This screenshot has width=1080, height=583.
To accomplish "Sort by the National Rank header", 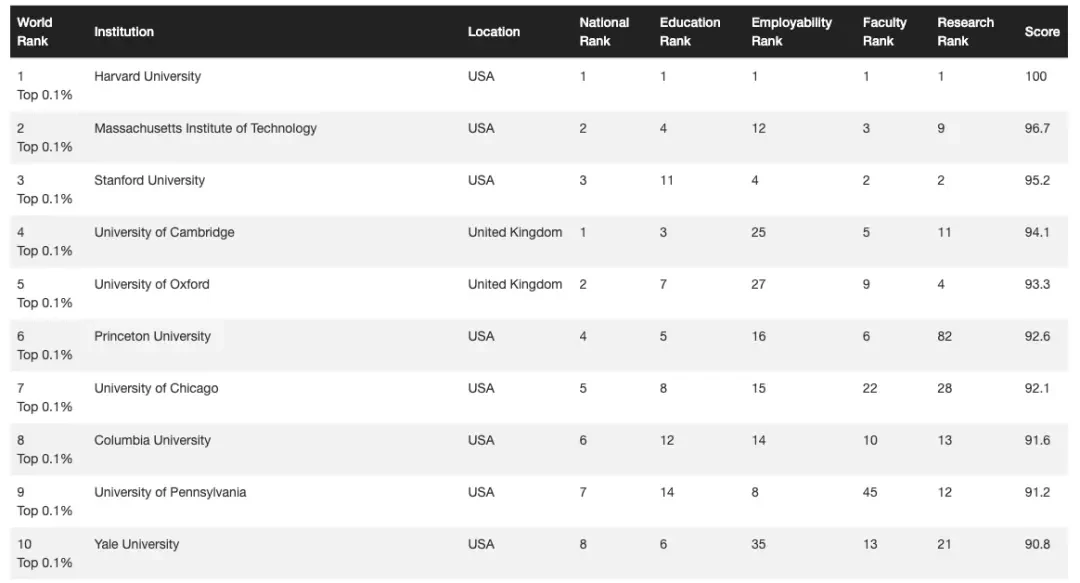I will (604, 32).
